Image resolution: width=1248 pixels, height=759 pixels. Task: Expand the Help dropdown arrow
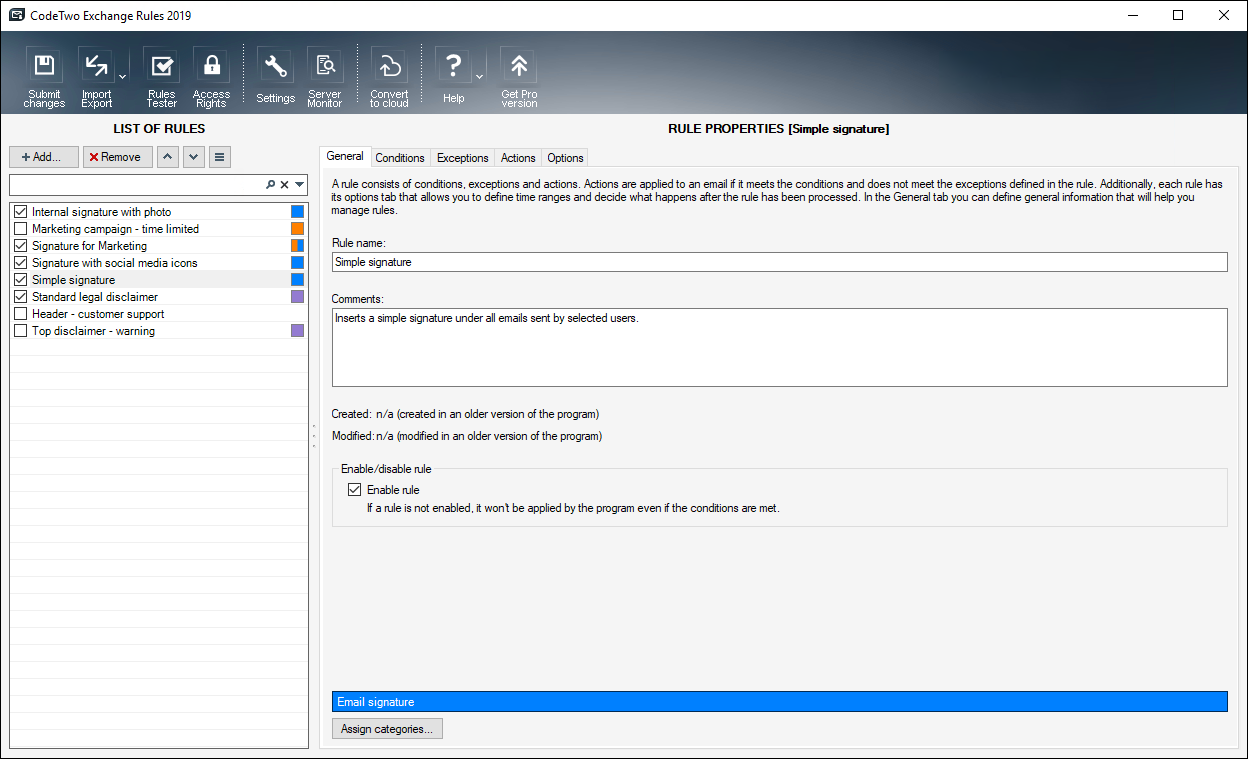coord(479,76)
